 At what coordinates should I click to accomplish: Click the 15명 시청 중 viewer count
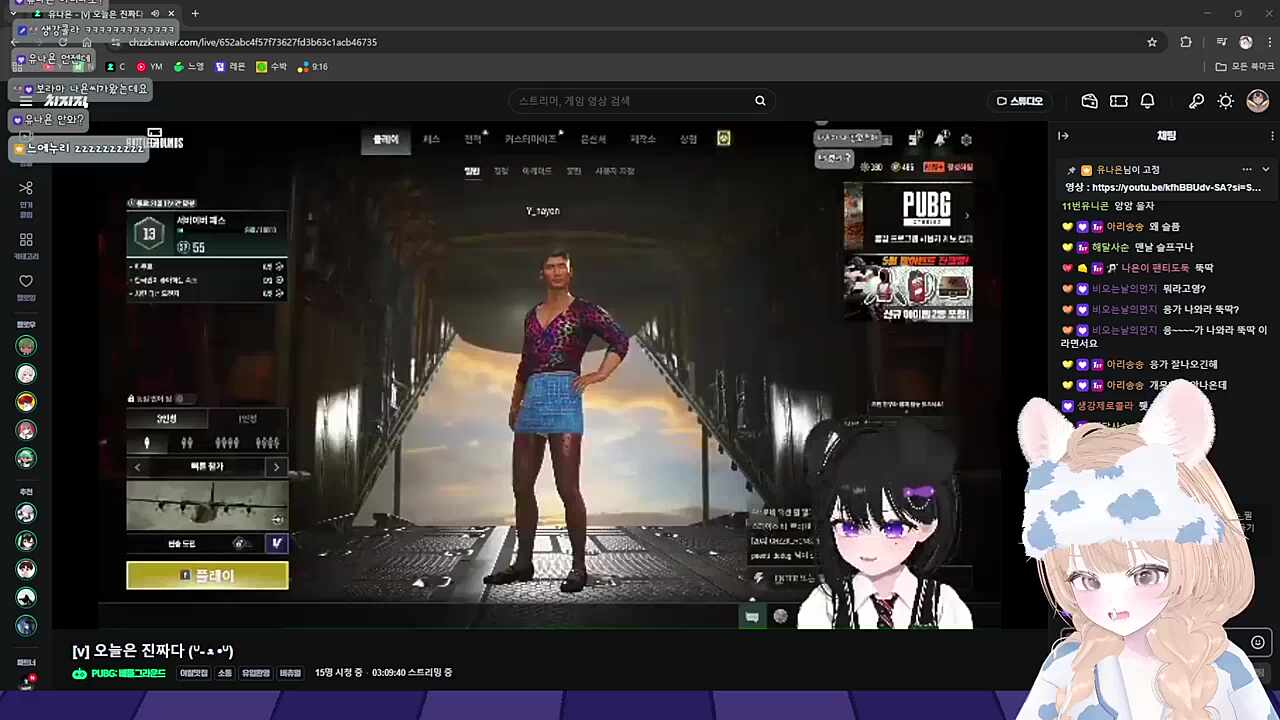click(338, 673)
